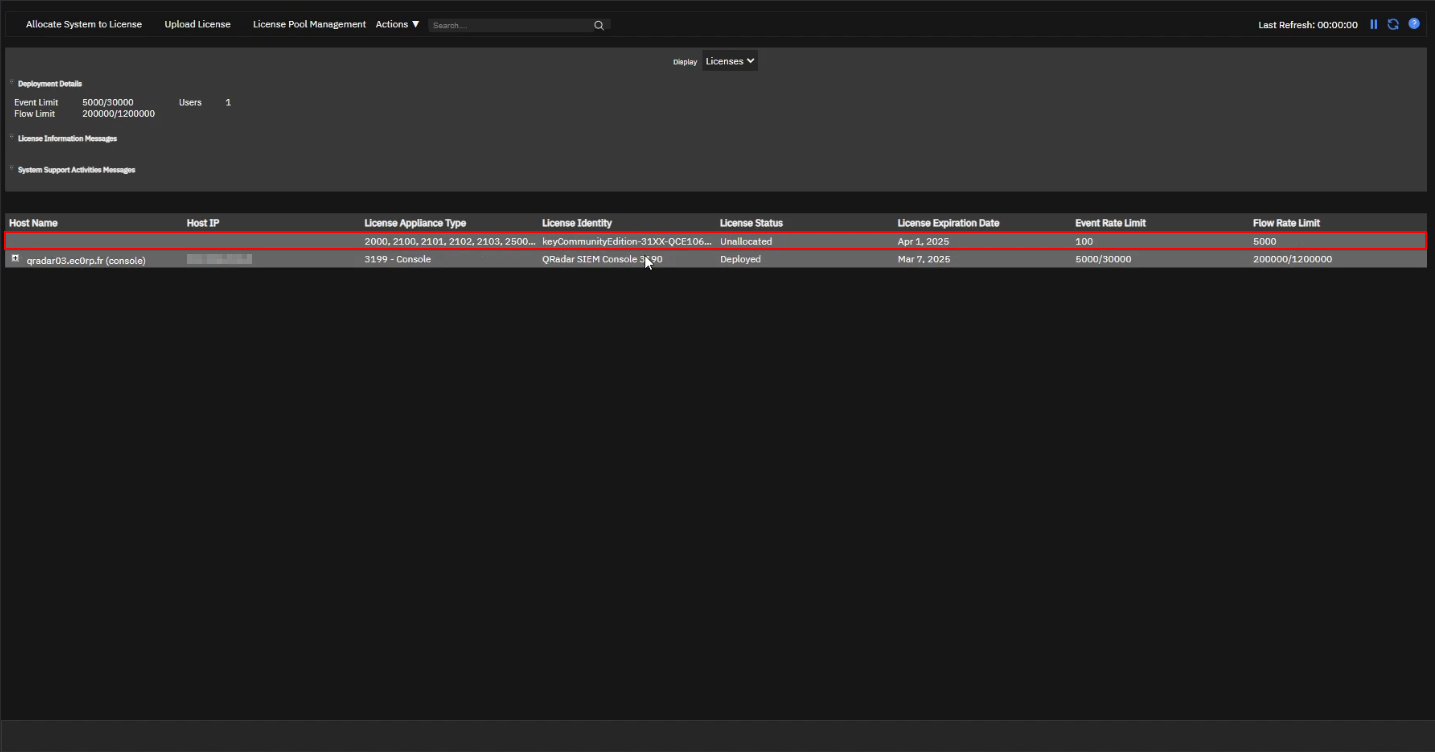Viewport: 1435px width, 752px height.
Task: Click the console row's 5000/30000 event rate
Action: pos(1101,259)
